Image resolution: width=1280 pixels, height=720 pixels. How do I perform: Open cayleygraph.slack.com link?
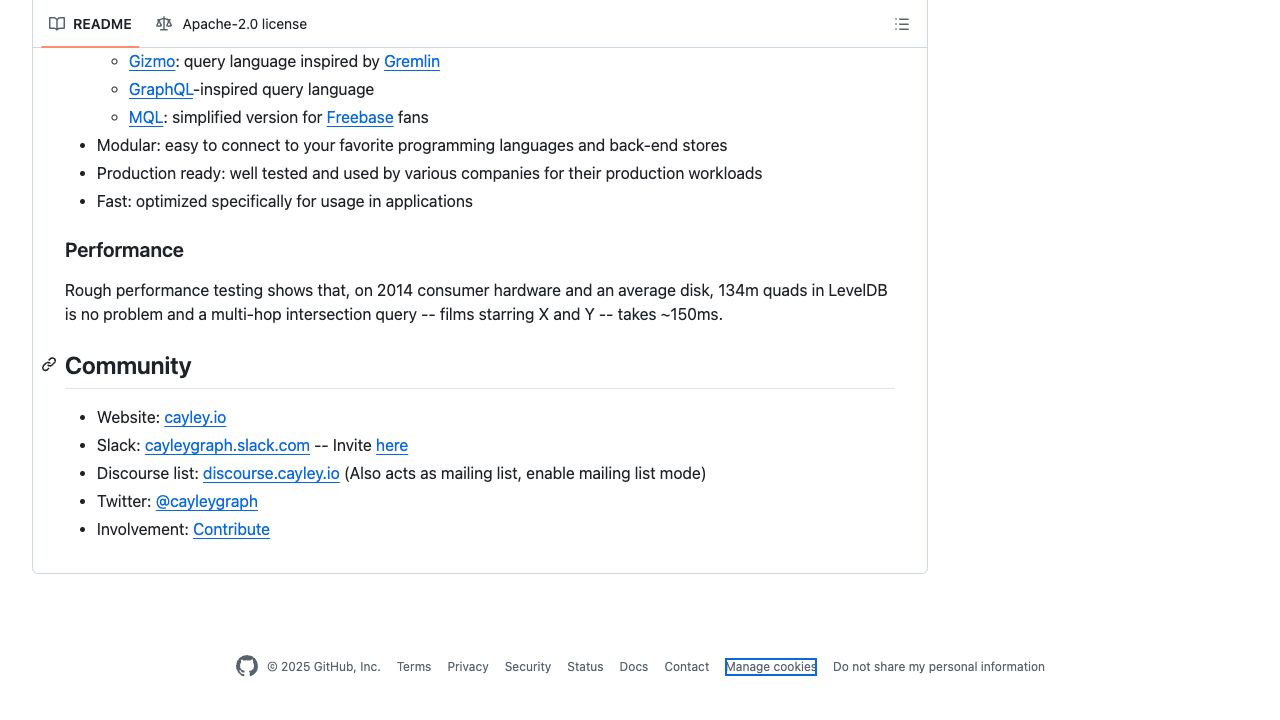pyautogui.click(x=227, y=446)
